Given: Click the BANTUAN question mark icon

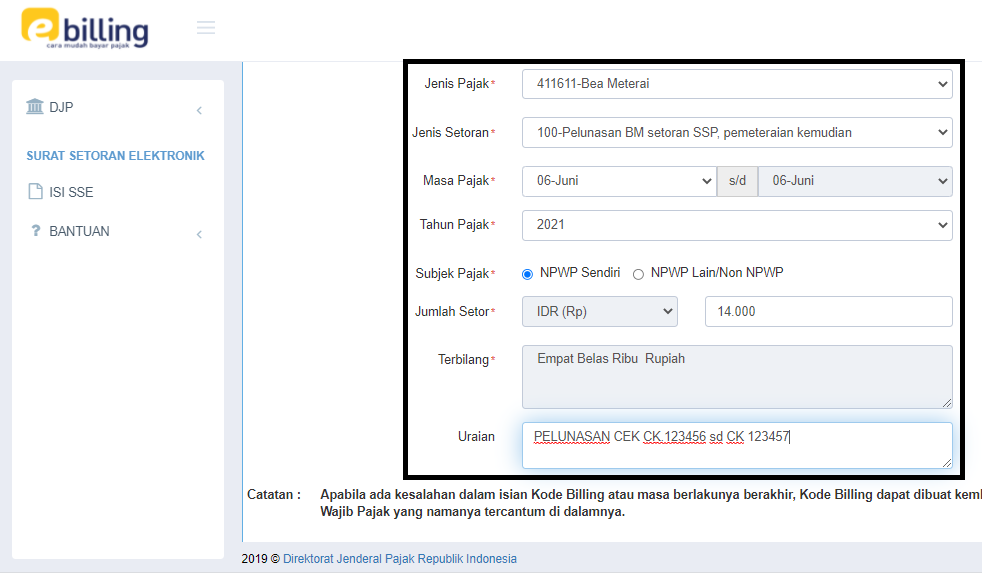Looking at the screenshot, I should 35,231.
